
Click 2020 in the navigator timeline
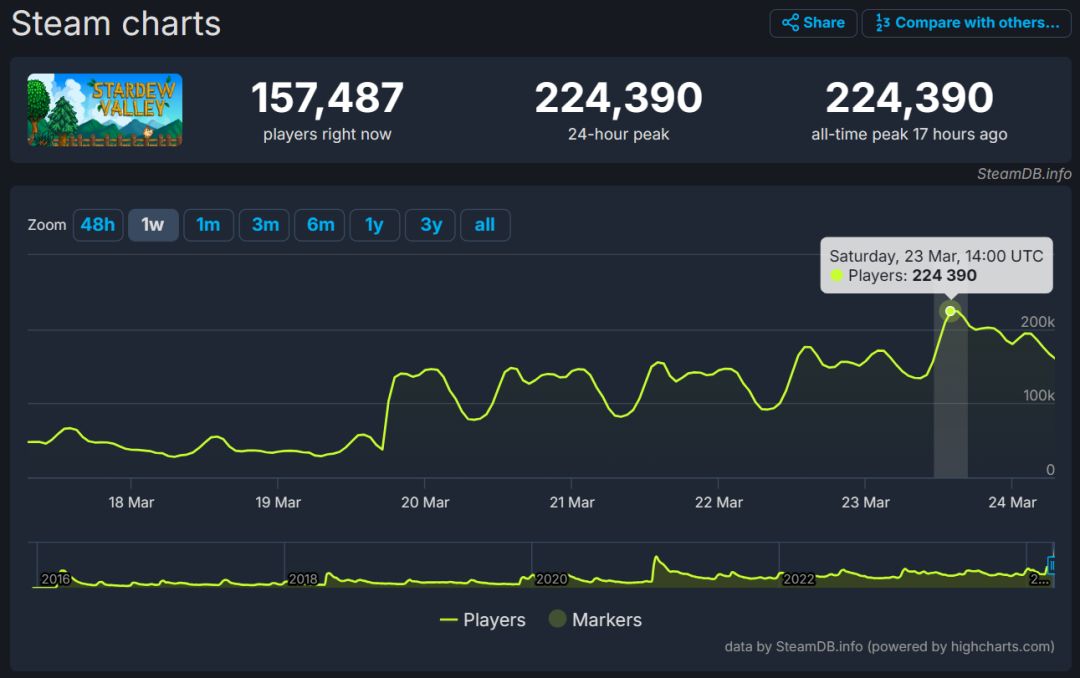click(x=551, y=579)
